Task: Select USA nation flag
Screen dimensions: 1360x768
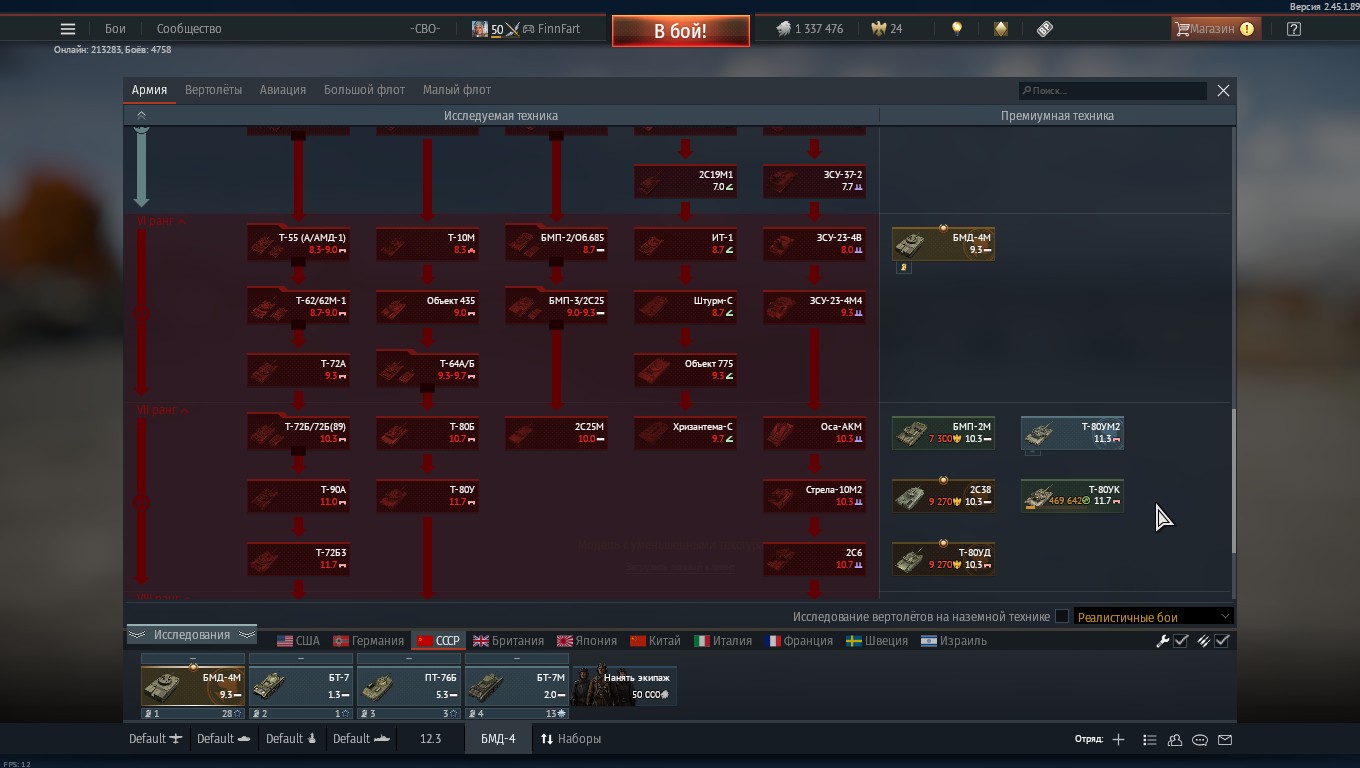Action: [x=298, y=641]
